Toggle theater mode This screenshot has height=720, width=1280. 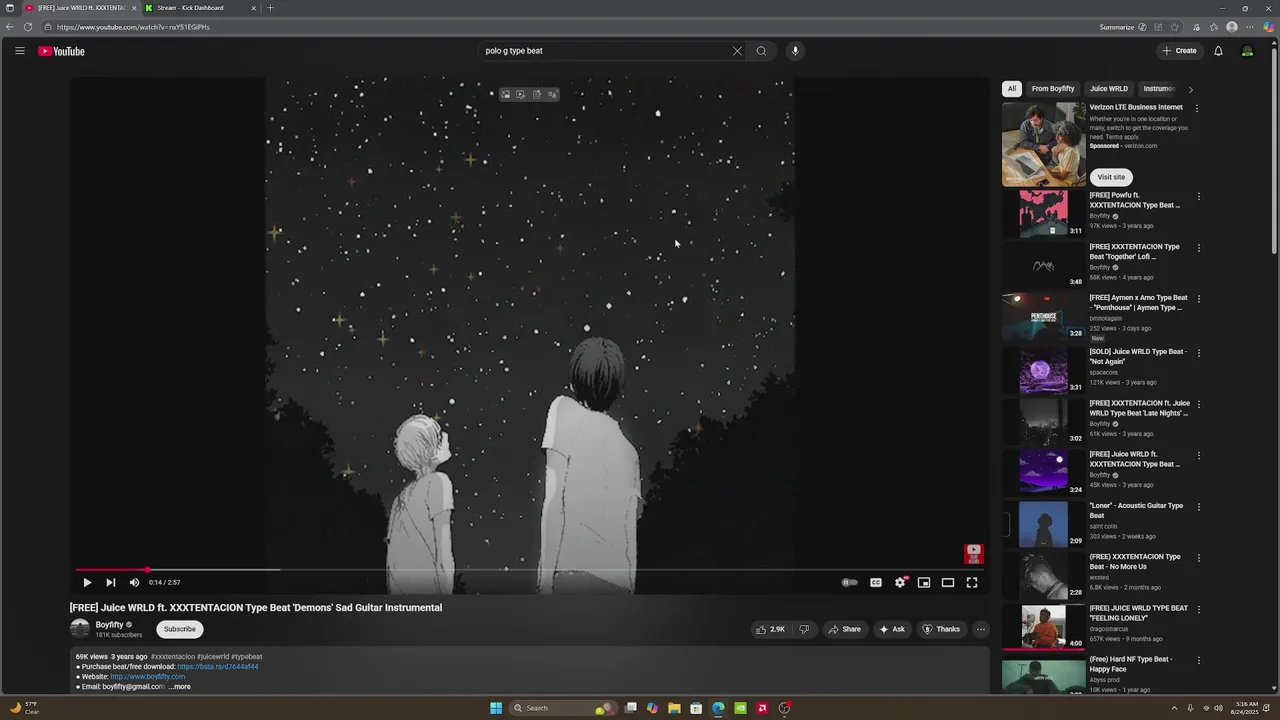click(x=948, y=582)
